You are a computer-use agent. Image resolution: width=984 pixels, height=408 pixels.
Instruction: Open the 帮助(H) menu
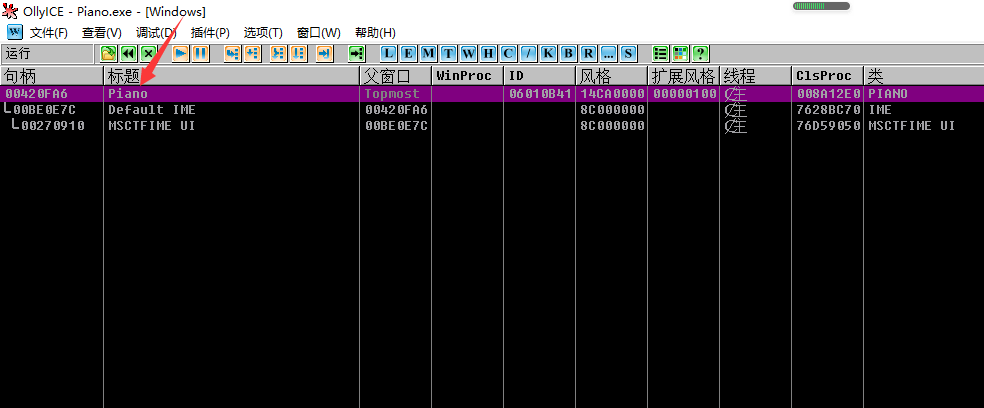tap(375, 33)
